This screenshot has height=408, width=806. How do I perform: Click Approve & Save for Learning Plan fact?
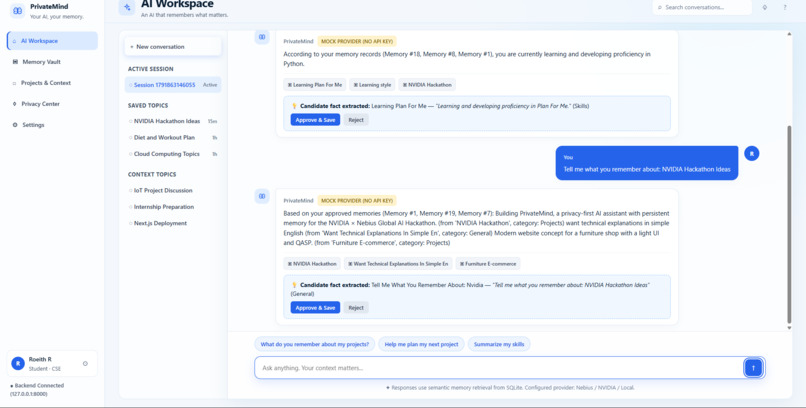point(315,120)
